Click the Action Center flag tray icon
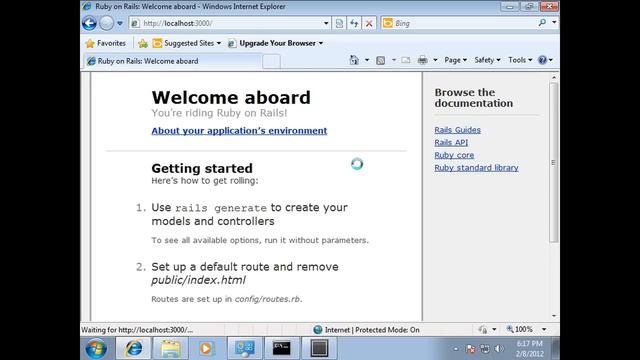The height and width of the screenshot is (360, 640). (471, 349)
